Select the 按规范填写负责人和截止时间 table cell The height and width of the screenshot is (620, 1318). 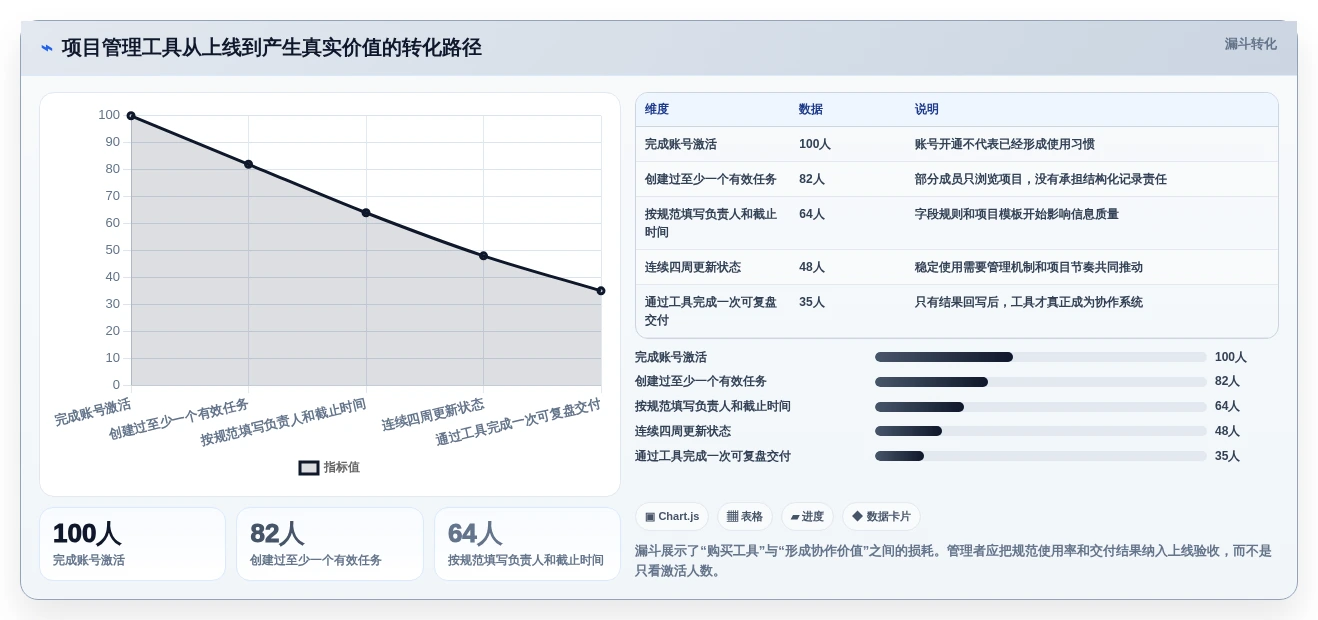pyautogui.click(x=711, y=223)
